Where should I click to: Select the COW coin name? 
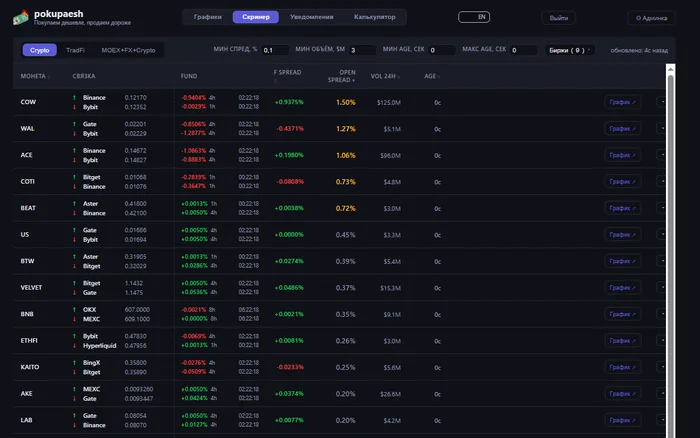28,102
